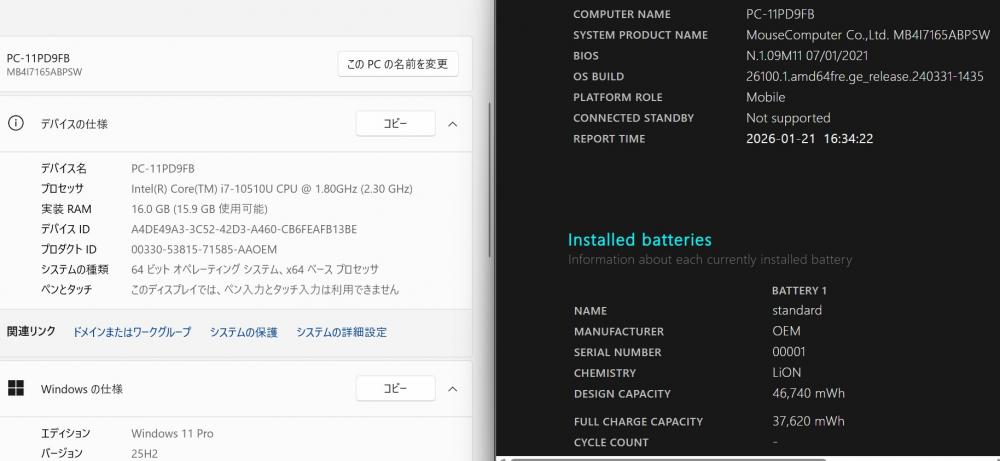1000x461 pixels.
Task: Click the pen and touch value text
Action: click(265, 290)
